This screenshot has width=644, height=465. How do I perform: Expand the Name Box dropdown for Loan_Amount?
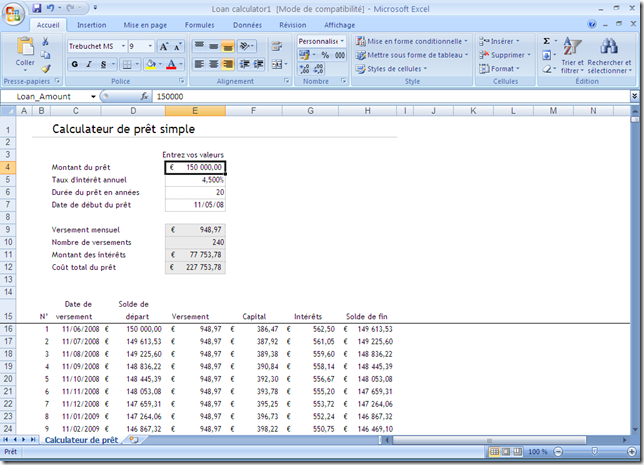94,97
